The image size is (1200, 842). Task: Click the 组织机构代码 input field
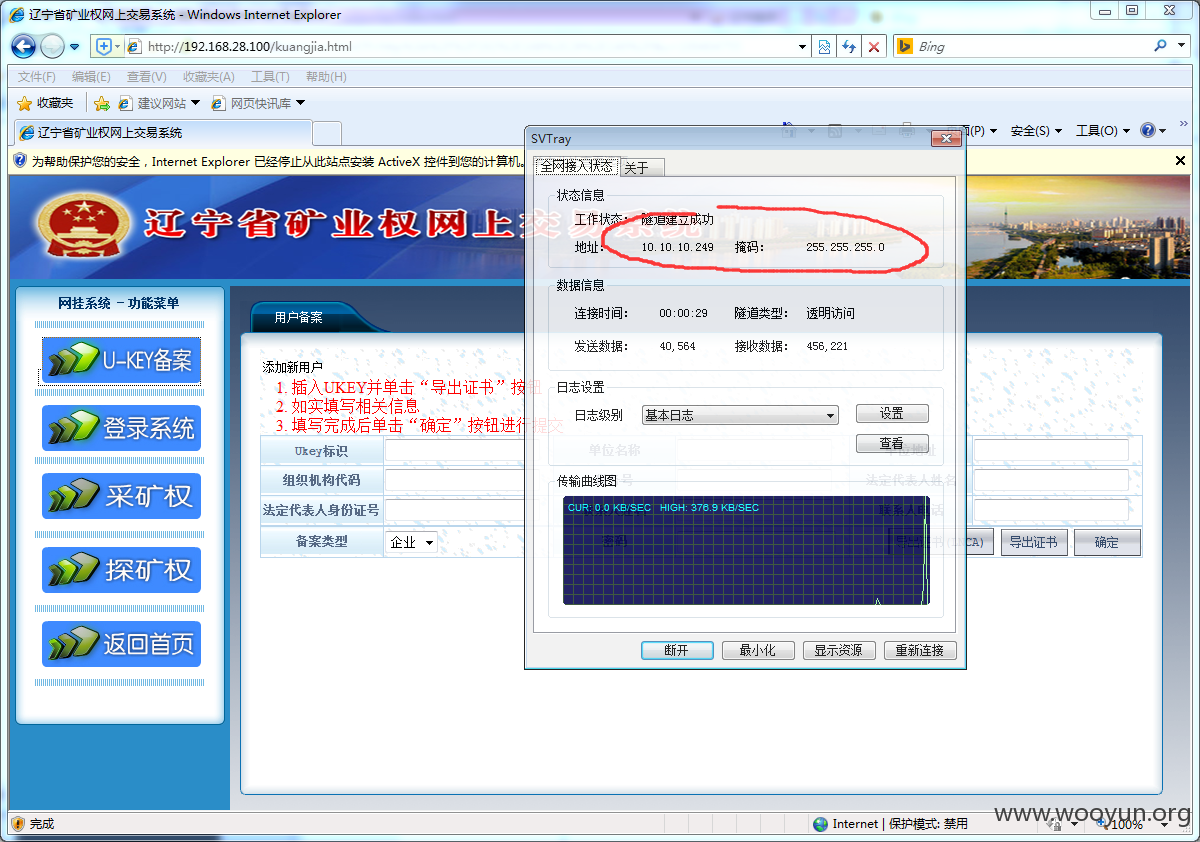455,480
